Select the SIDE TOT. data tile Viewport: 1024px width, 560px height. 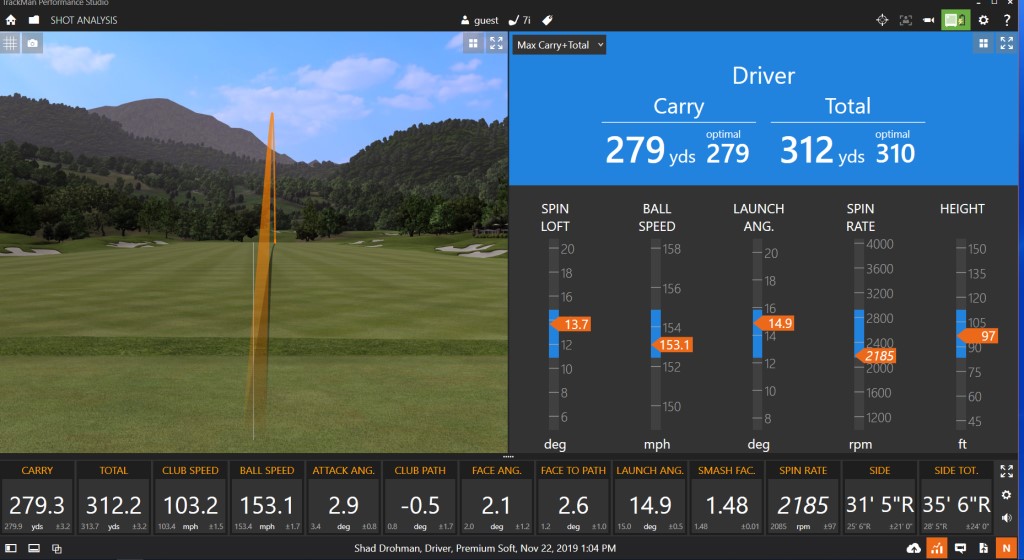[x=956, y=498]
